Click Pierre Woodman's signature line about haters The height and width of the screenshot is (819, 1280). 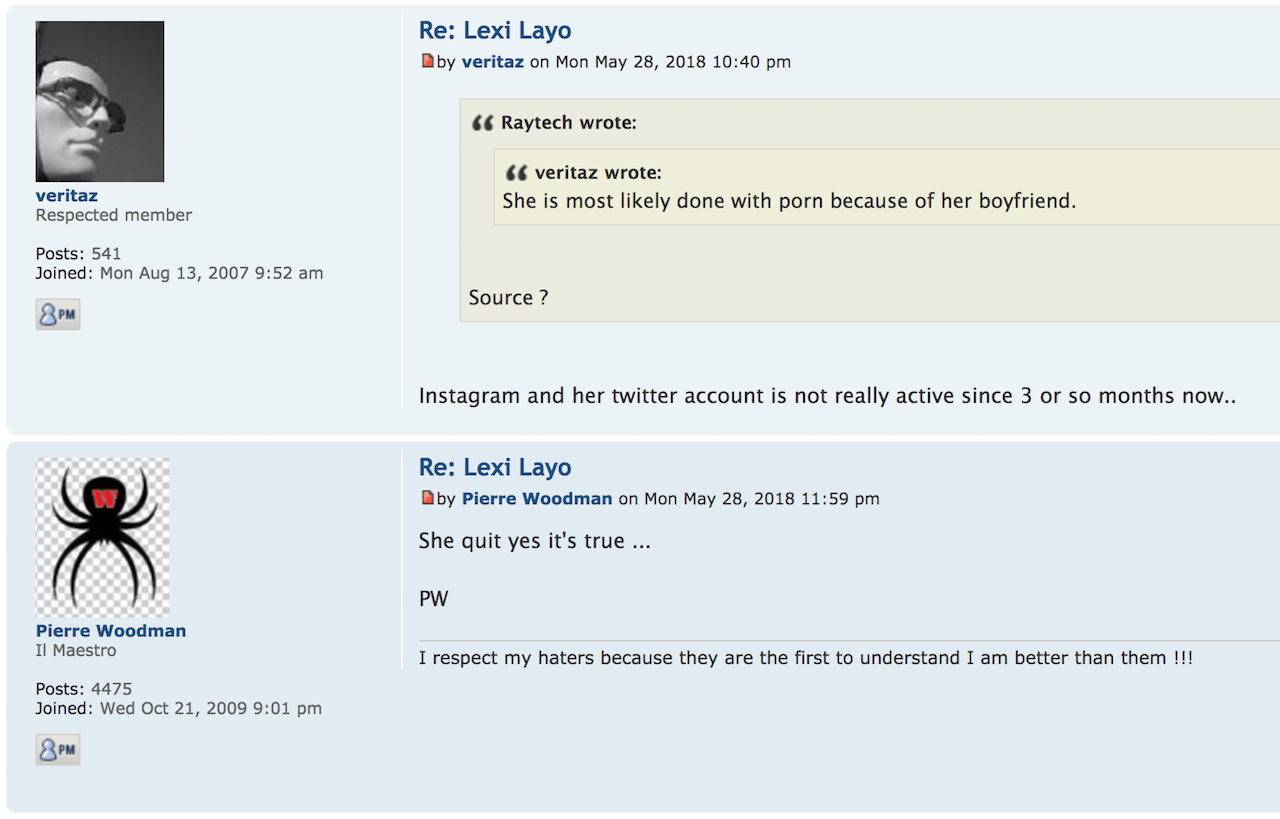pyautogui.click(x=806, y=658)
